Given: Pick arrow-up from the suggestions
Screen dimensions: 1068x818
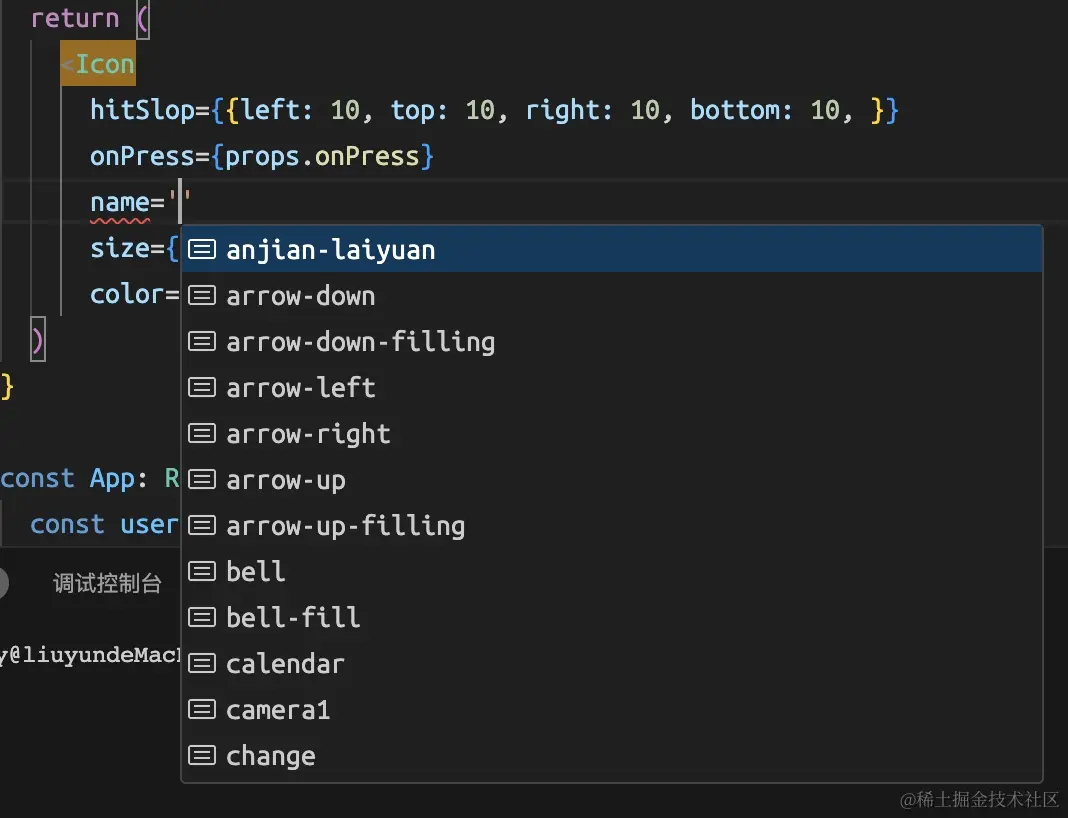Looking at the screenshot, I should click(612, 479).
